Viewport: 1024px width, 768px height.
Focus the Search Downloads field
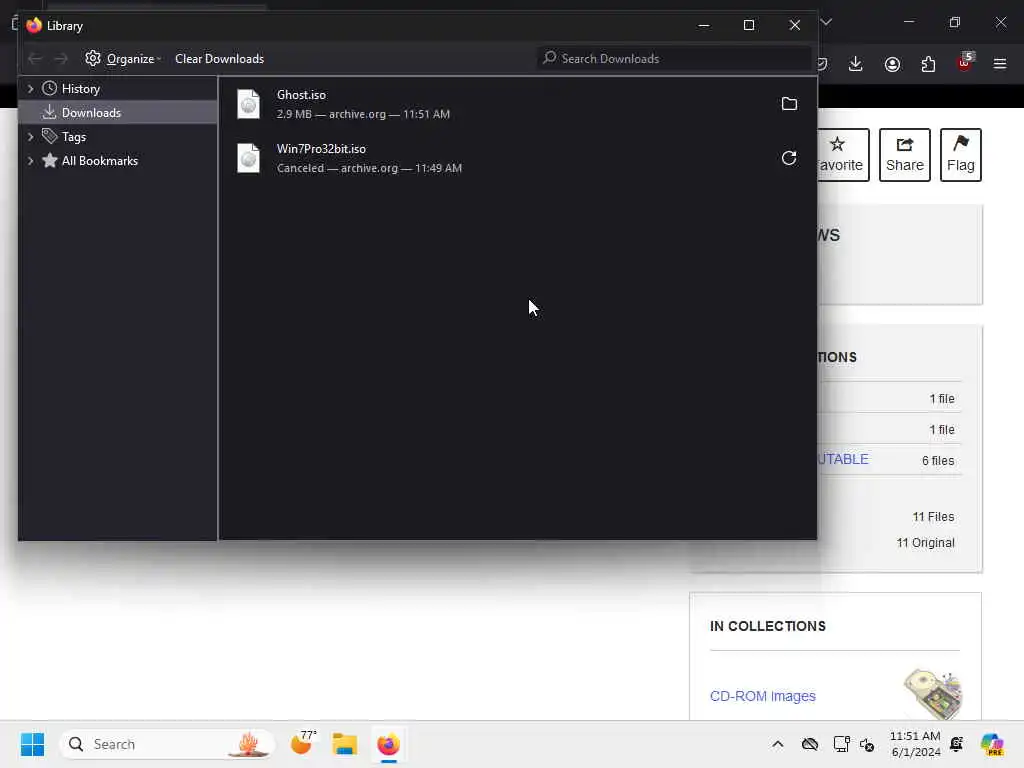673,59
